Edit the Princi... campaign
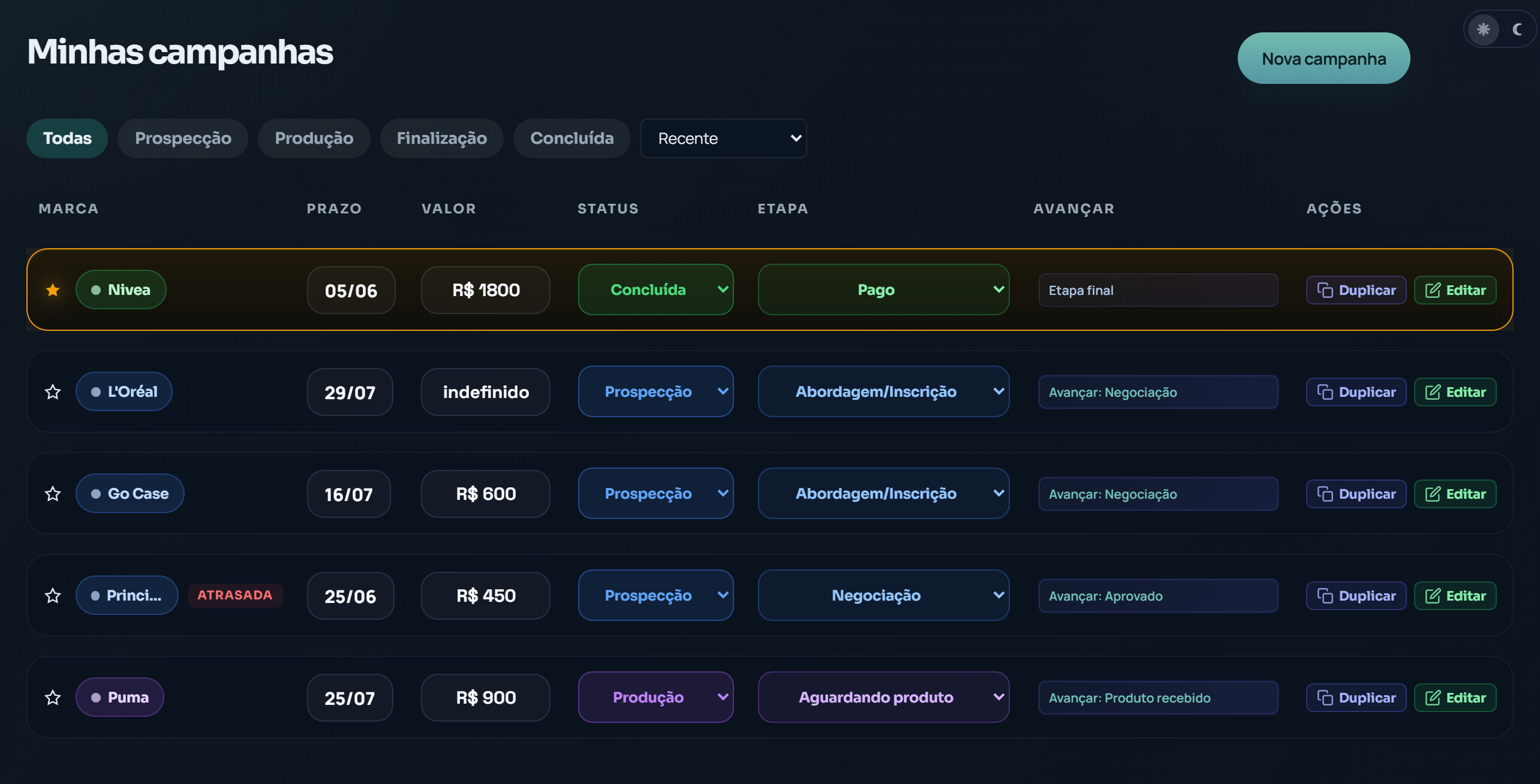1540x784 pixels. coord(1455,596)
